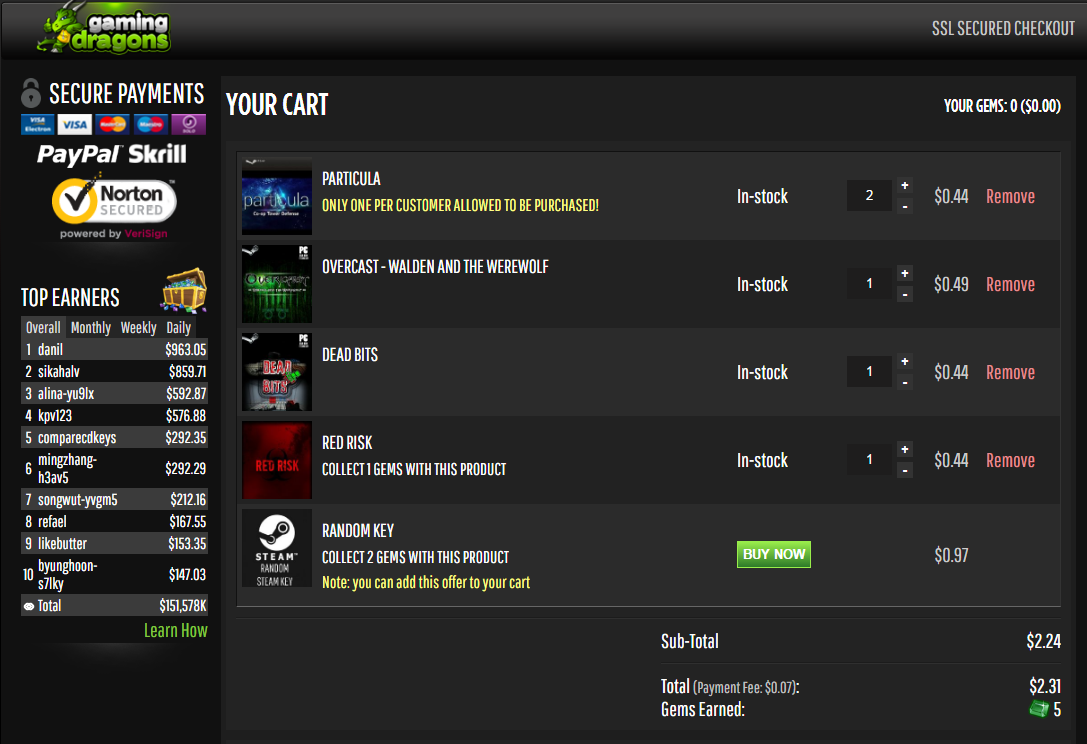Remove Particula from the cart
The width and height of the screenshot is (1087, 744).
(x=1010, y=196)
